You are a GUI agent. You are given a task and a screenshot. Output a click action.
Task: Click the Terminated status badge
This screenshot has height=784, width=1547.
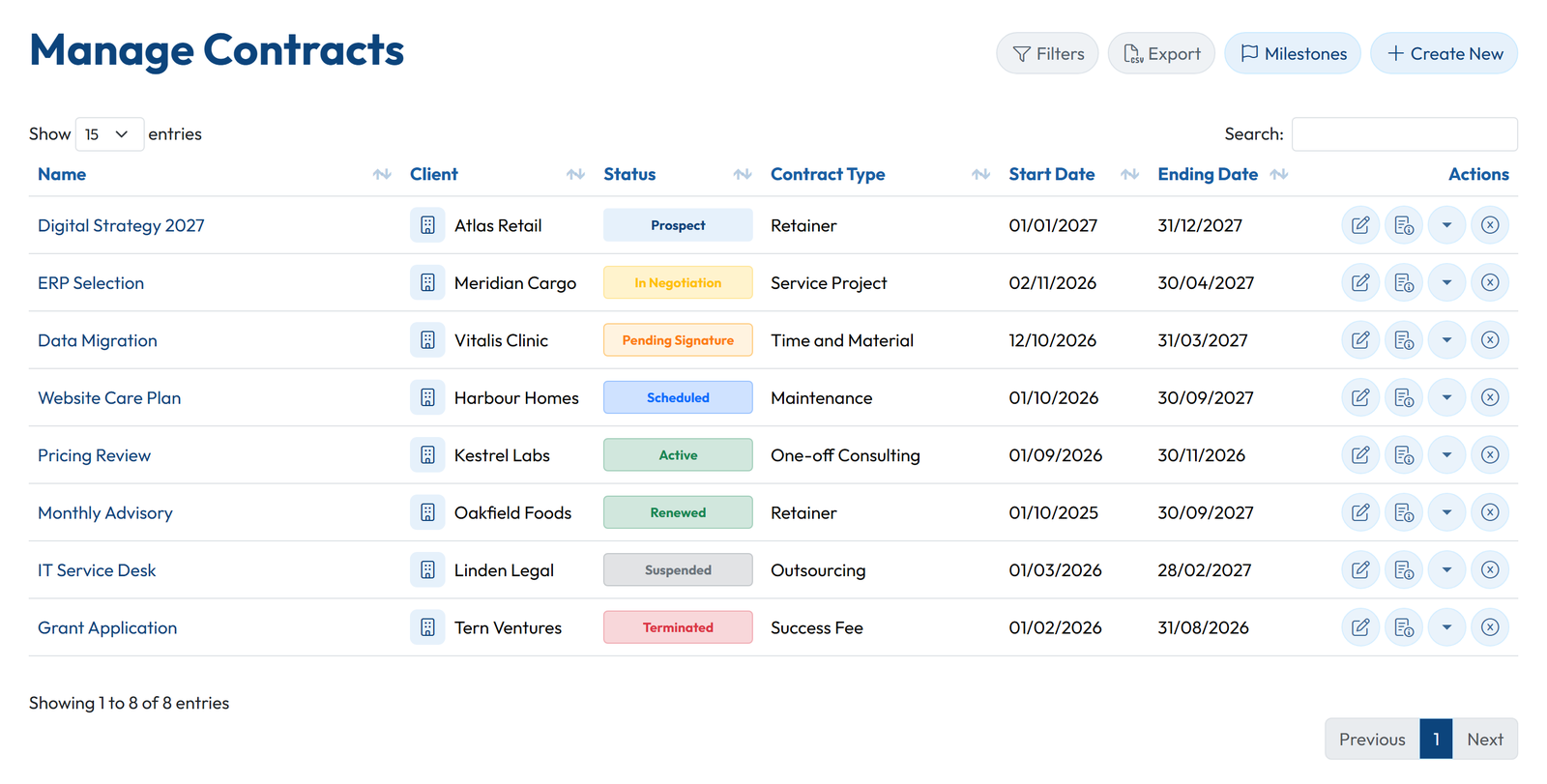[x=678, y=627]
